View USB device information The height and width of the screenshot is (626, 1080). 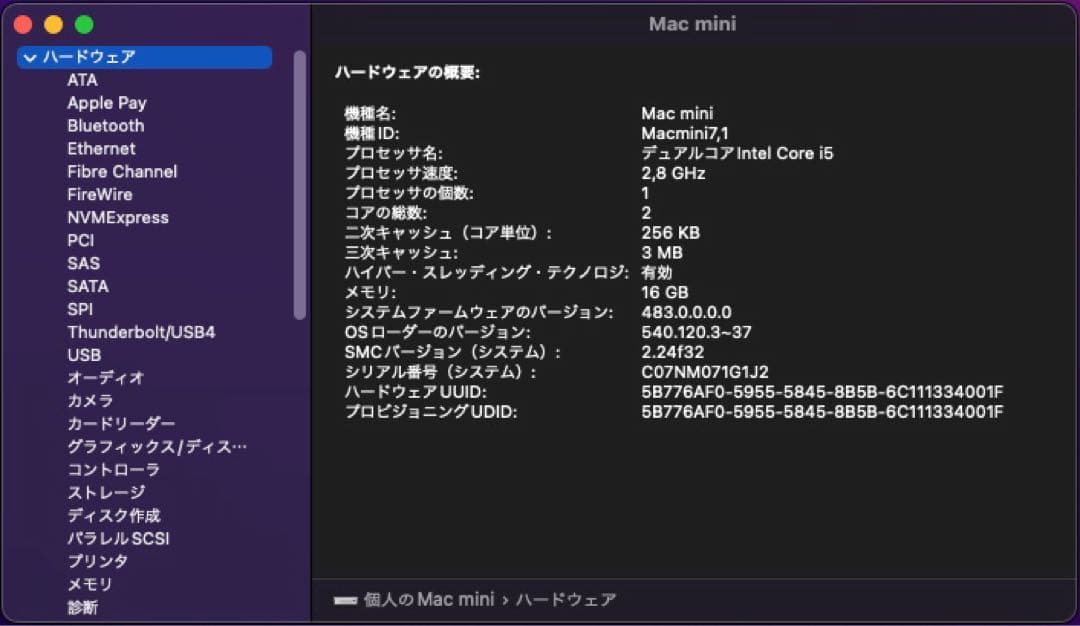pos(84,354)
